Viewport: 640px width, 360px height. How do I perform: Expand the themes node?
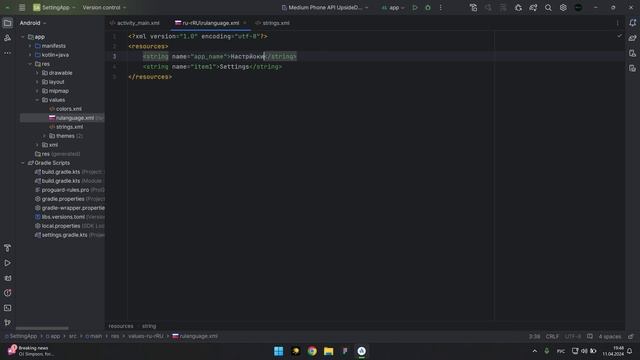(x=44, y=136)
